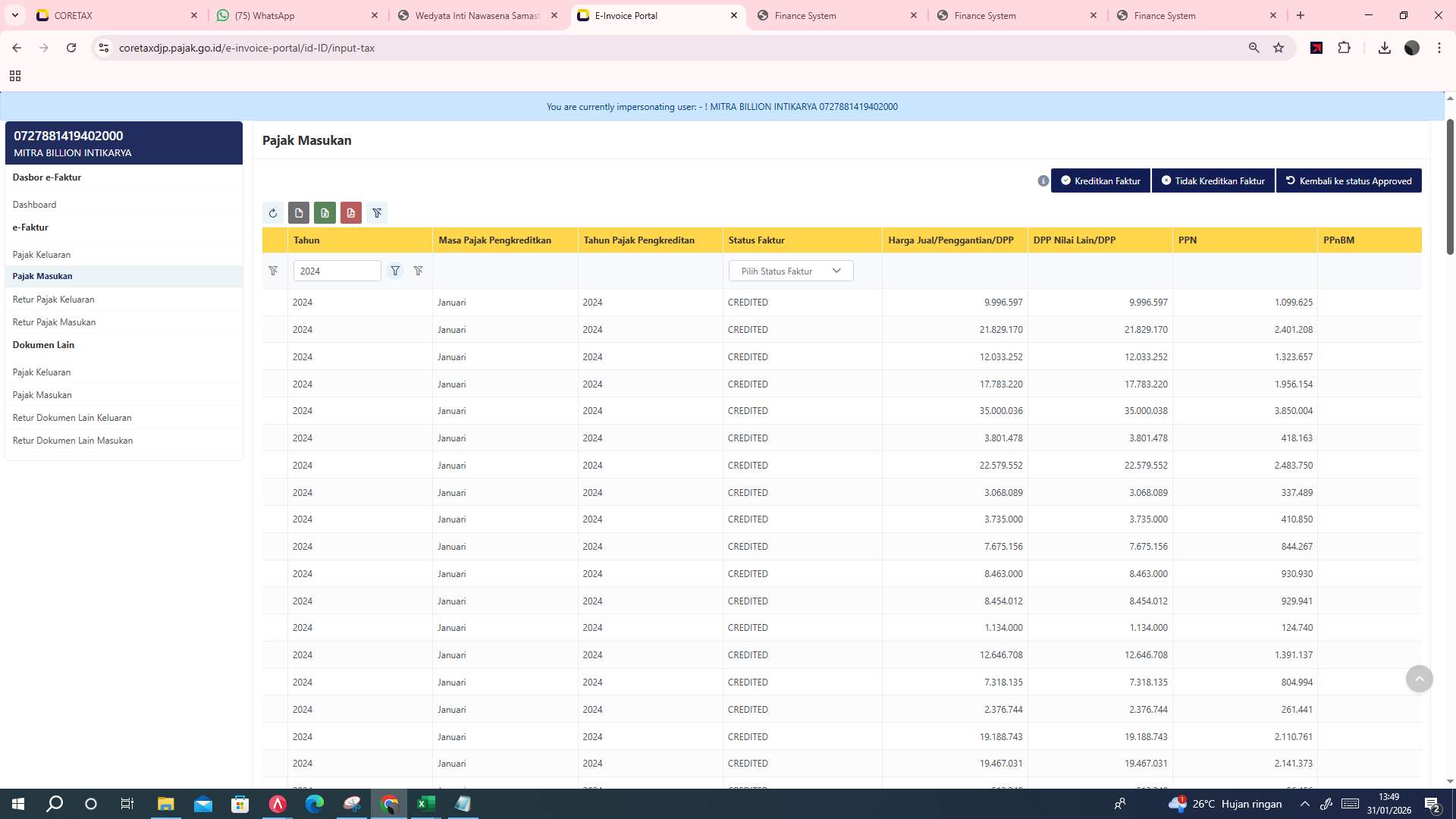Open the gray document export icon
This screenshot has width=1456, height=819.
coord(299,213)
